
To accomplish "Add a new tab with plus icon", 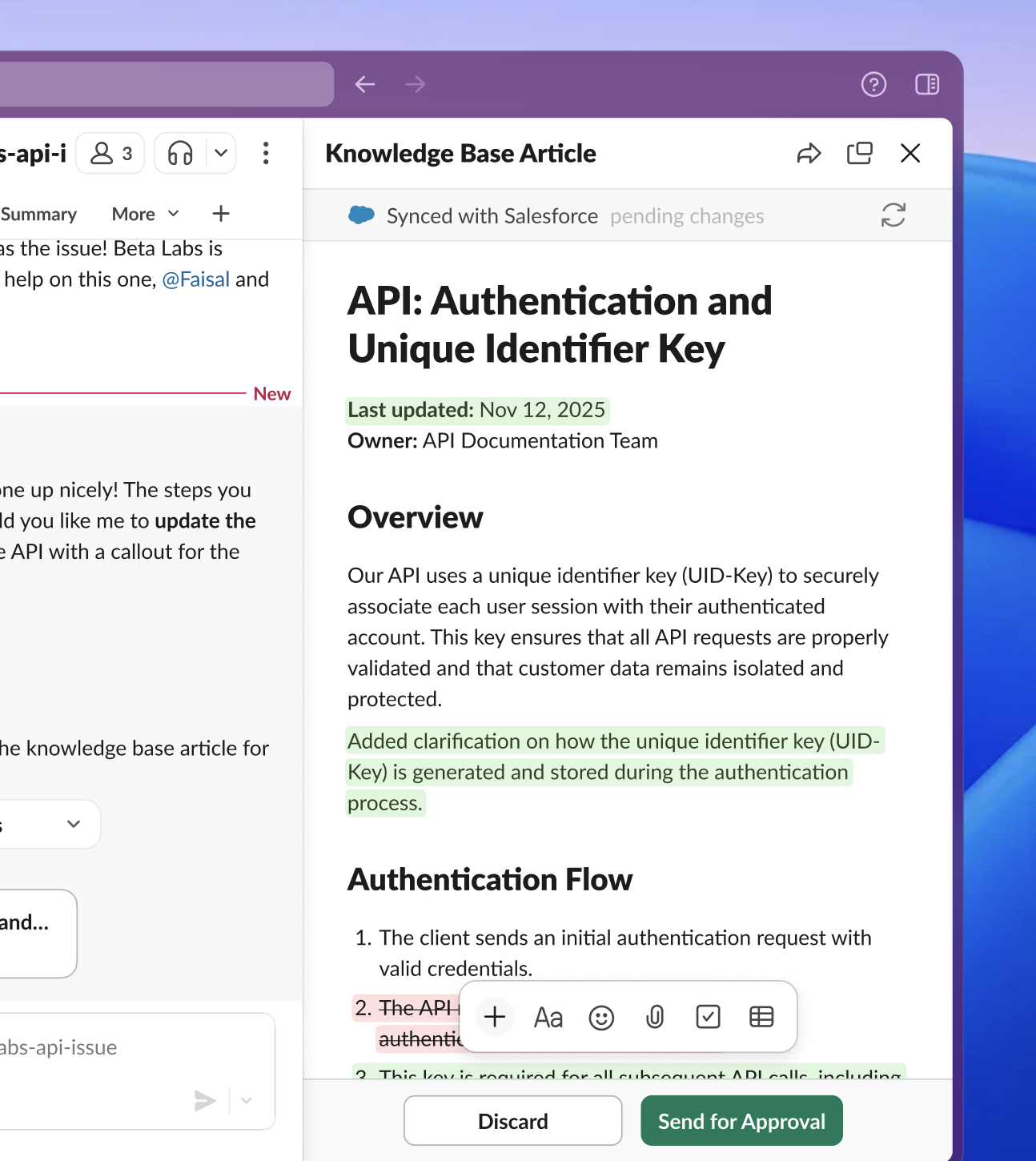I will click(x=221, y=214).
